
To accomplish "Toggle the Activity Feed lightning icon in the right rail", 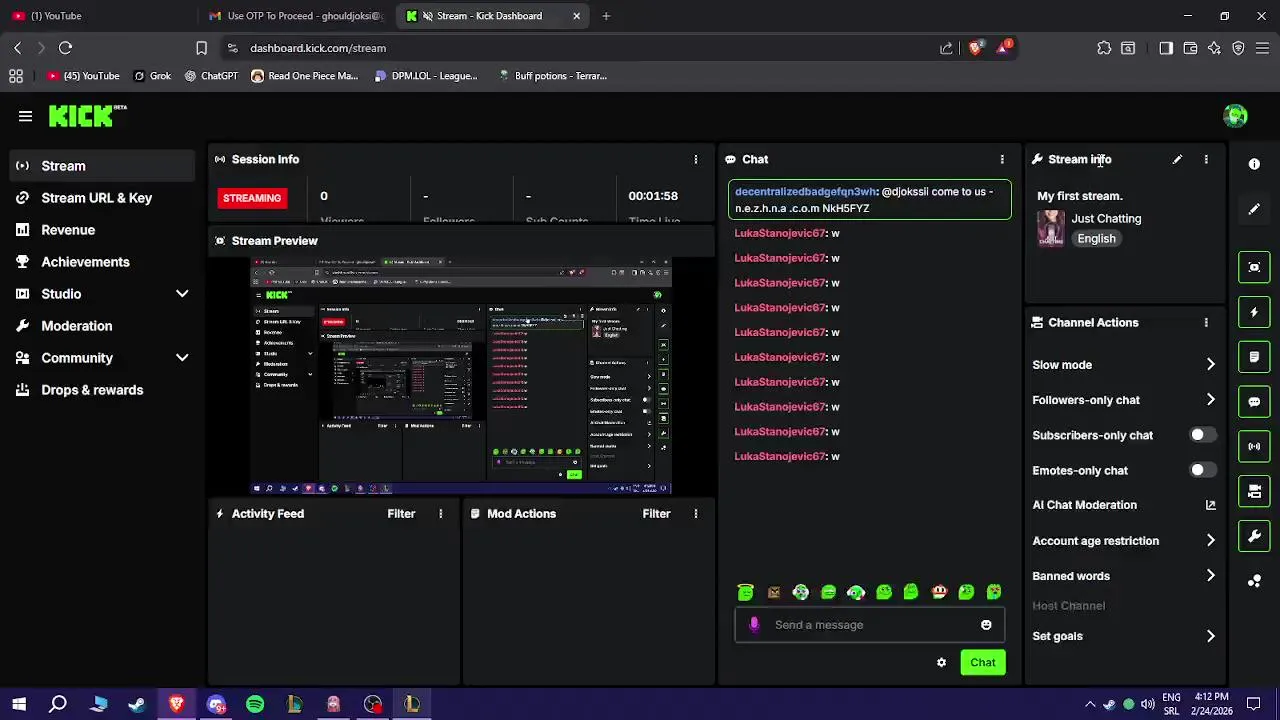I will (x=1254, y=312).
